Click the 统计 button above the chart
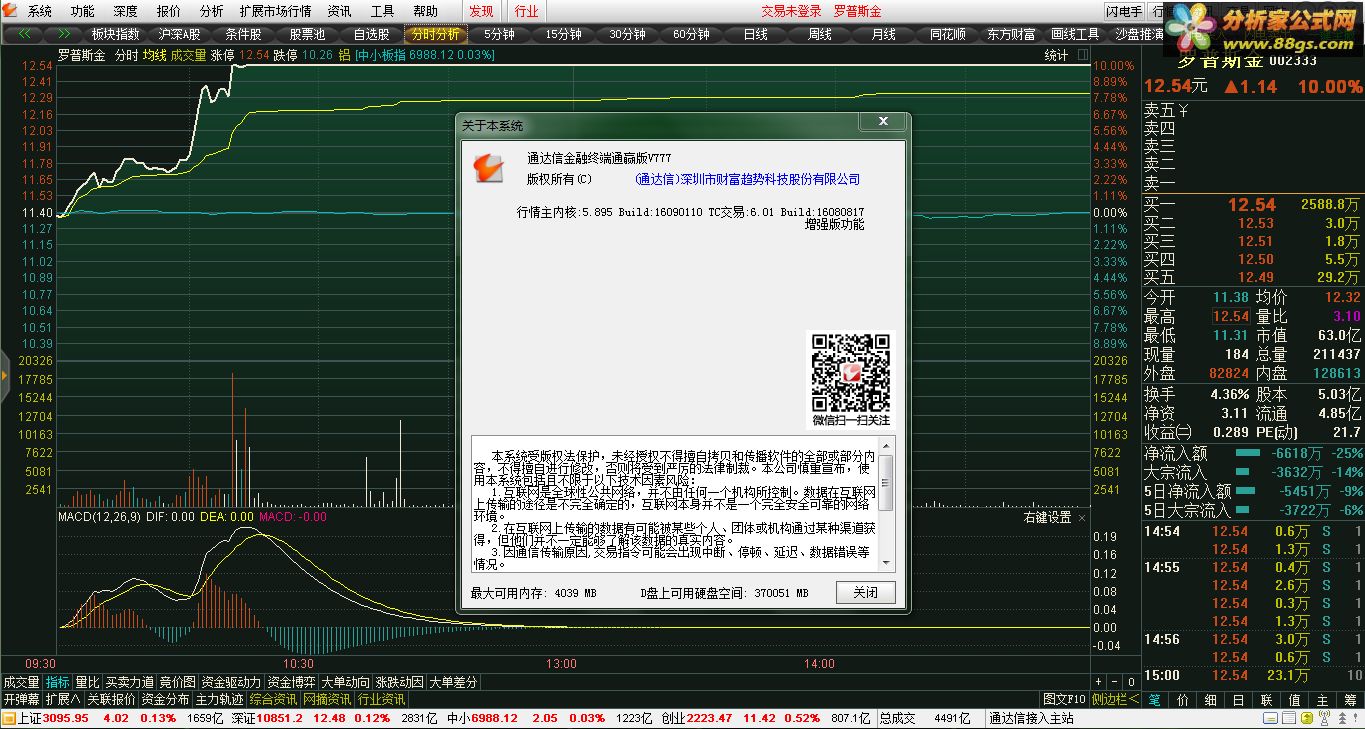The height and width of the screenshot is (729, 1365). [1056, 55]
